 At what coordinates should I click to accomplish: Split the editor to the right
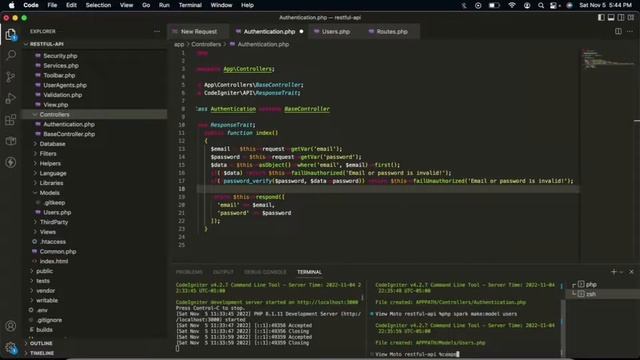point(618,31)
